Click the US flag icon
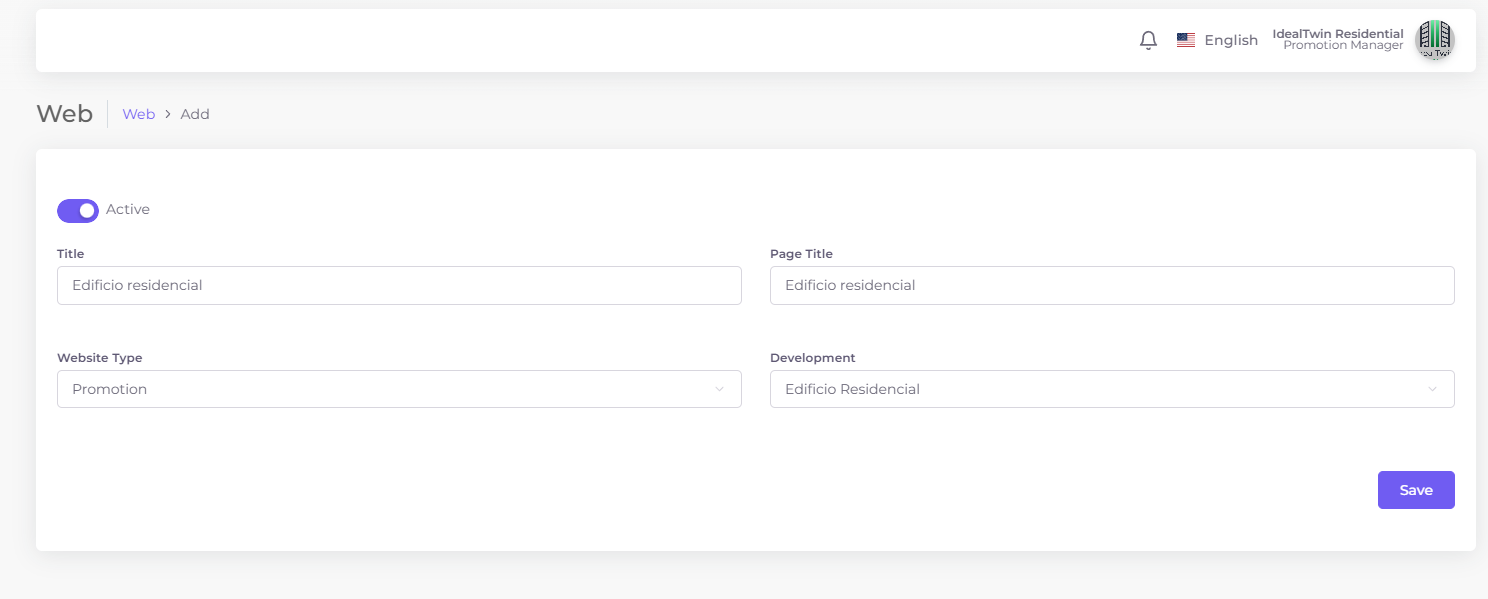 click(1186, 41)
